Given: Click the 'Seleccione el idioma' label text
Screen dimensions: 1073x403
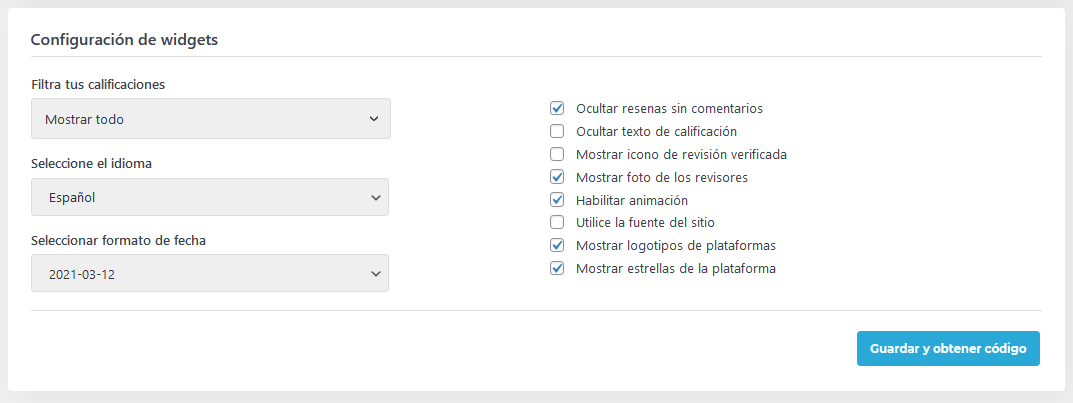Looking at the screenshot, I should pyautogui.click(x=92, y=163).
